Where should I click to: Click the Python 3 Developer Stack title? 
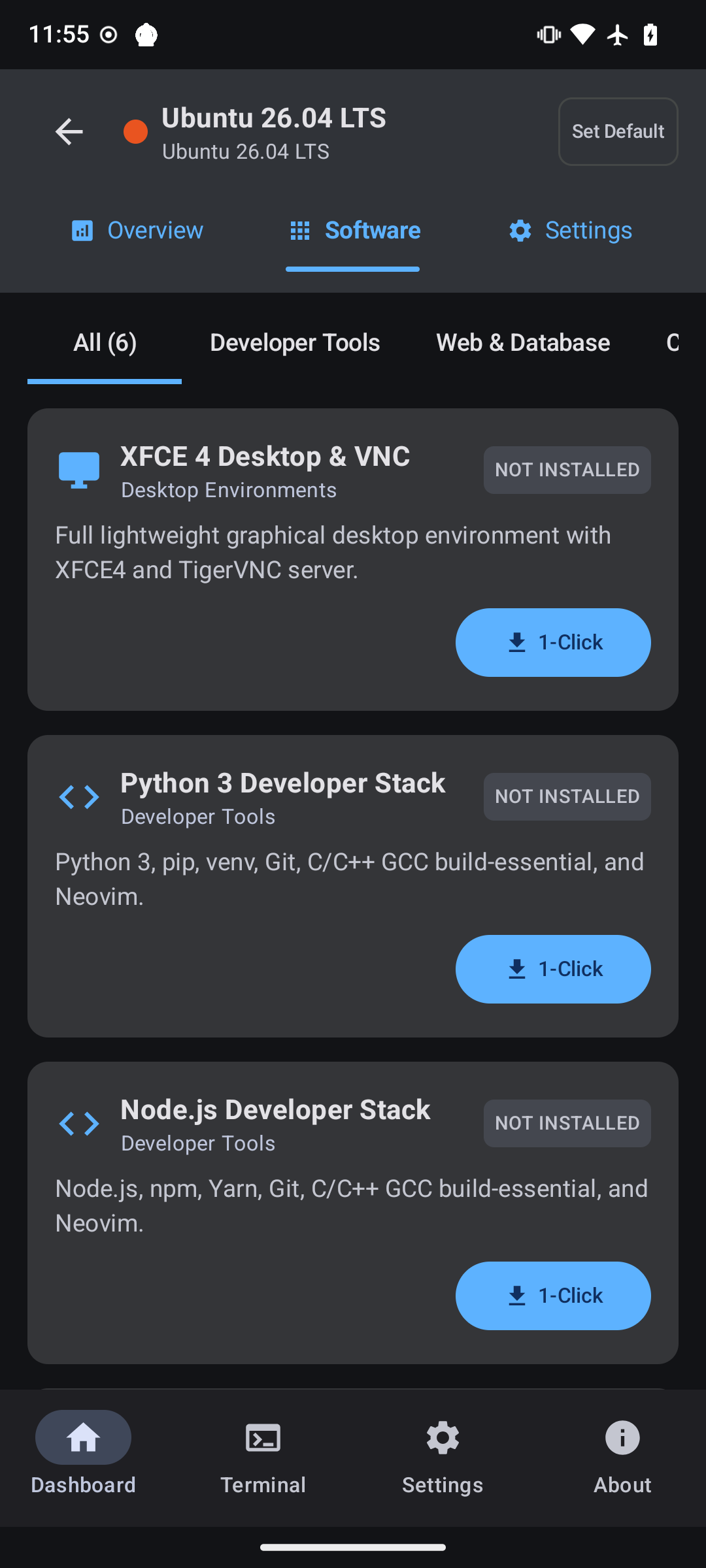click(283, 783)
